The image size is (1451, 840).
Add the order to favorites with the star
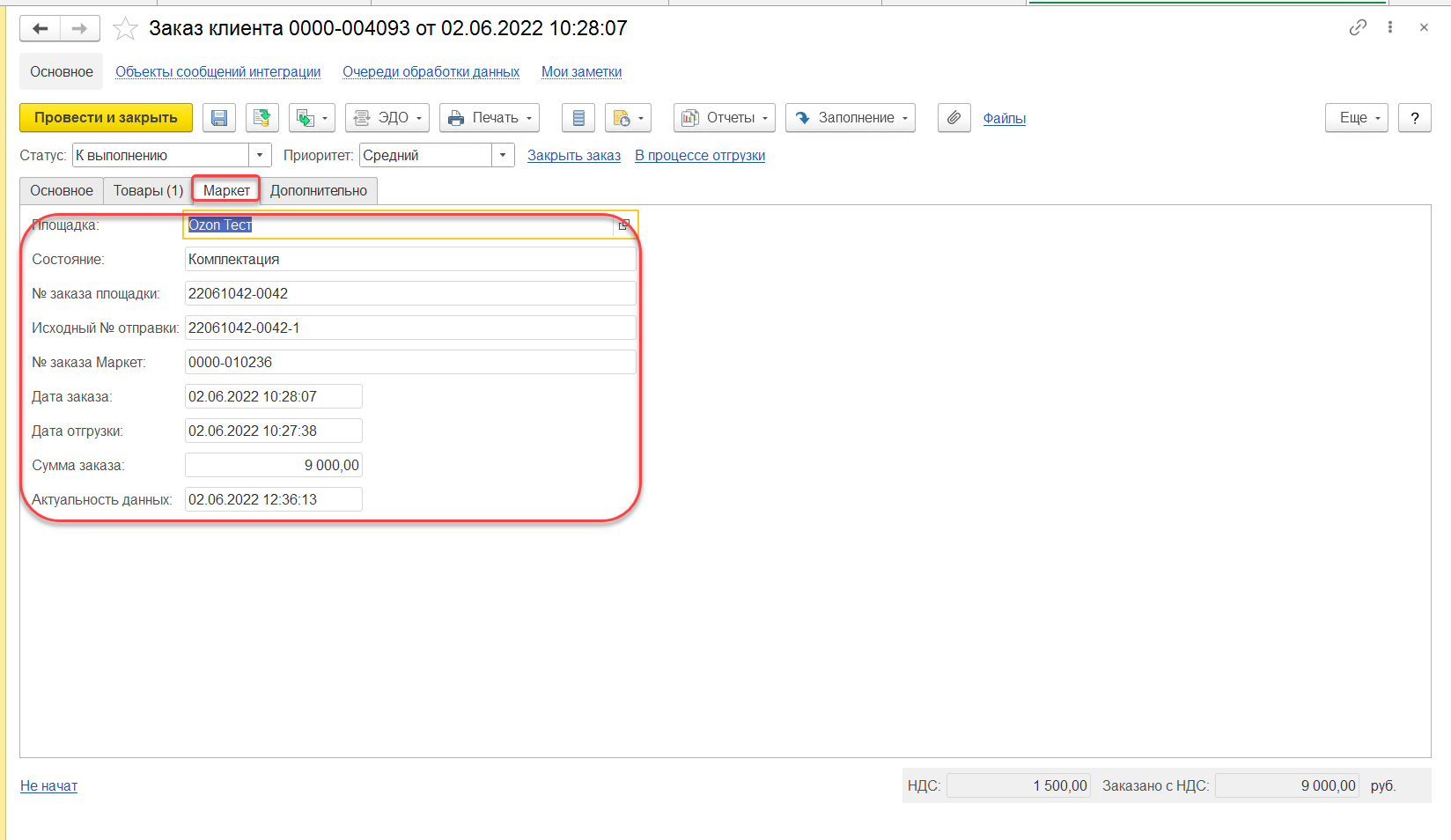126,29
